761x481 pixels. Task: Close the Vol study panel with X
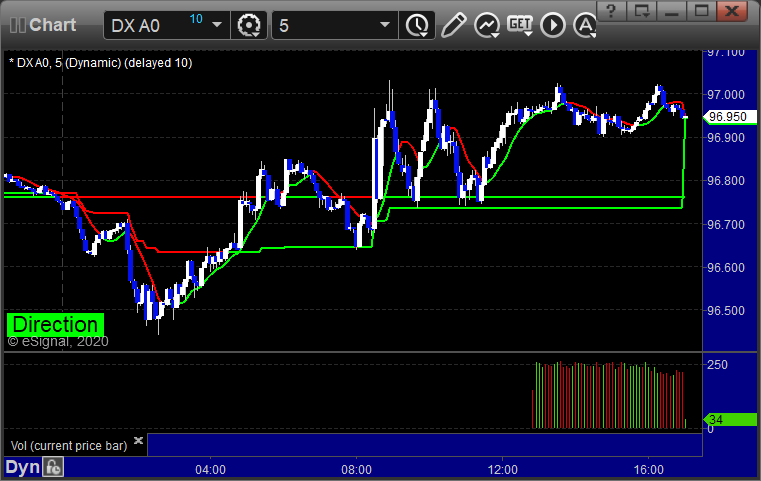pos(138,441)
